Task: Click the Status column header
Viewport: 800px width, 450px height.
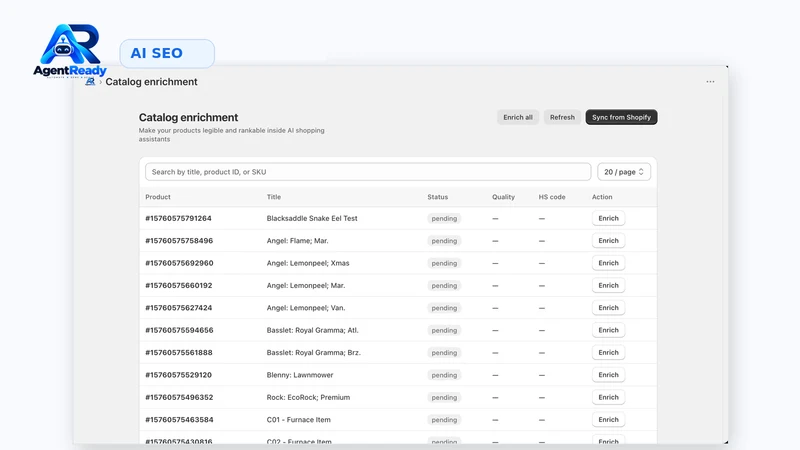Action: tap(438, 197)
